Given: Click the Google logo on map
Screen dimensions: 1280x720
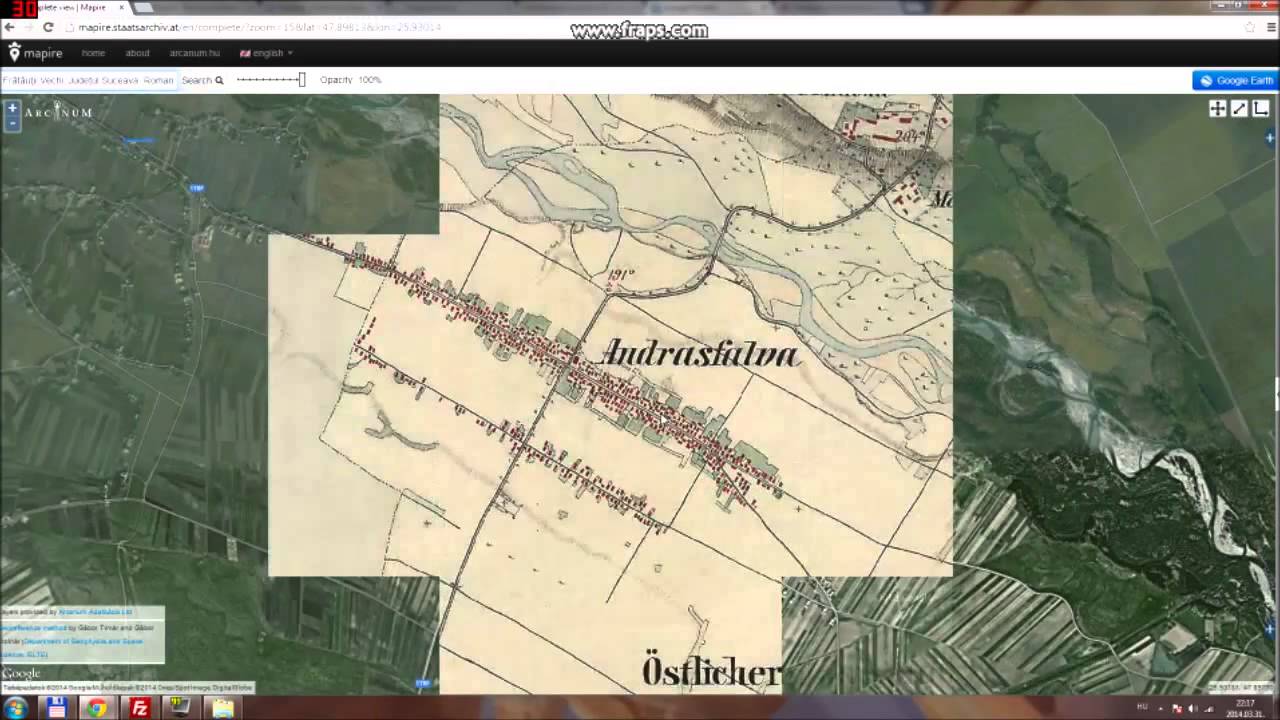Looking at the screenshot, I should [21, 673].
